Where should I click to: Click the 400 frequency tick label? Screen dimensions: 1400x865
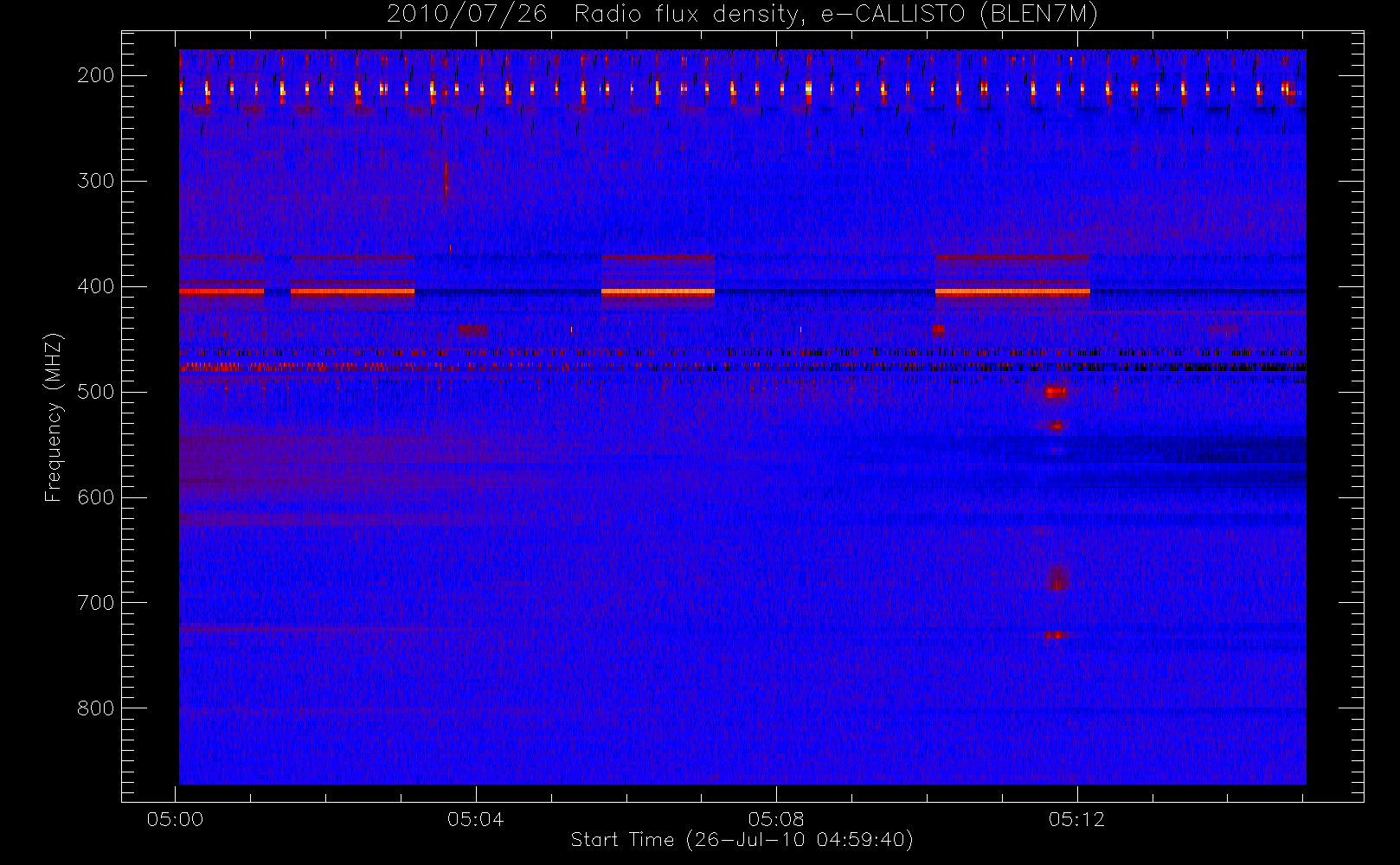click(95, 286)
